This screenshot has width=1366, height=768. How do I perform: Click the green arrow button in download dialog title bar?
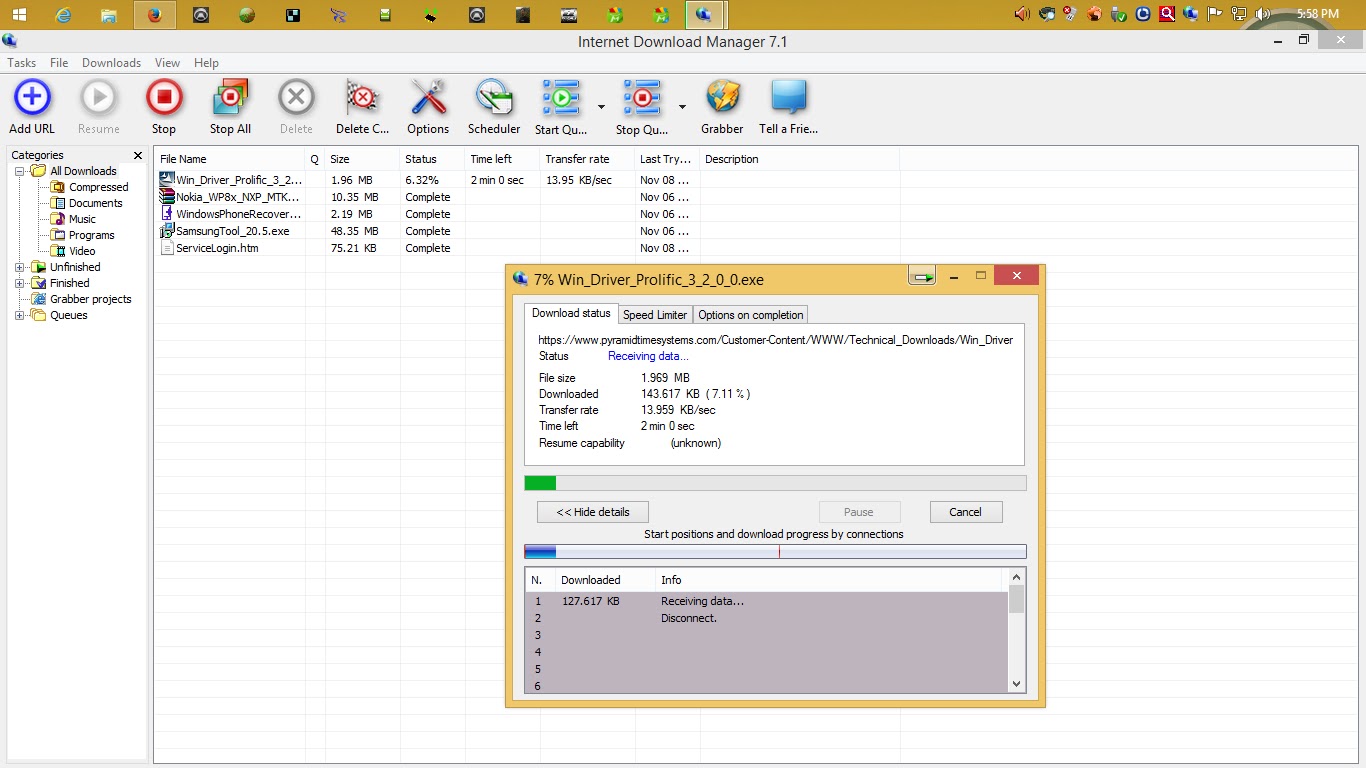pos(922,276)
